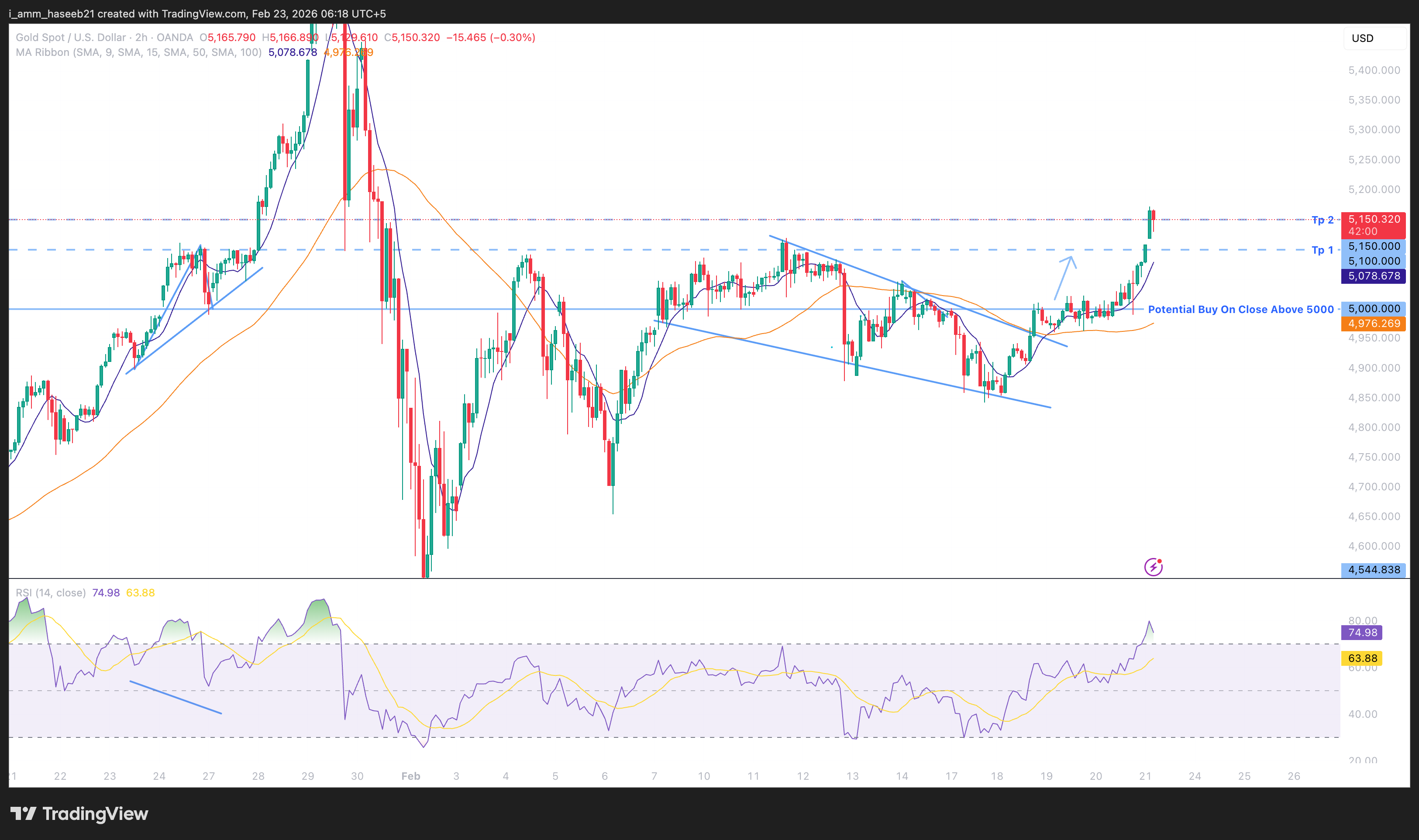Viewport: 1419px width, 840px height.
Task: Click the Gold Spot / U.S. Dollar symbol title
Action: [x=71, y=38]
